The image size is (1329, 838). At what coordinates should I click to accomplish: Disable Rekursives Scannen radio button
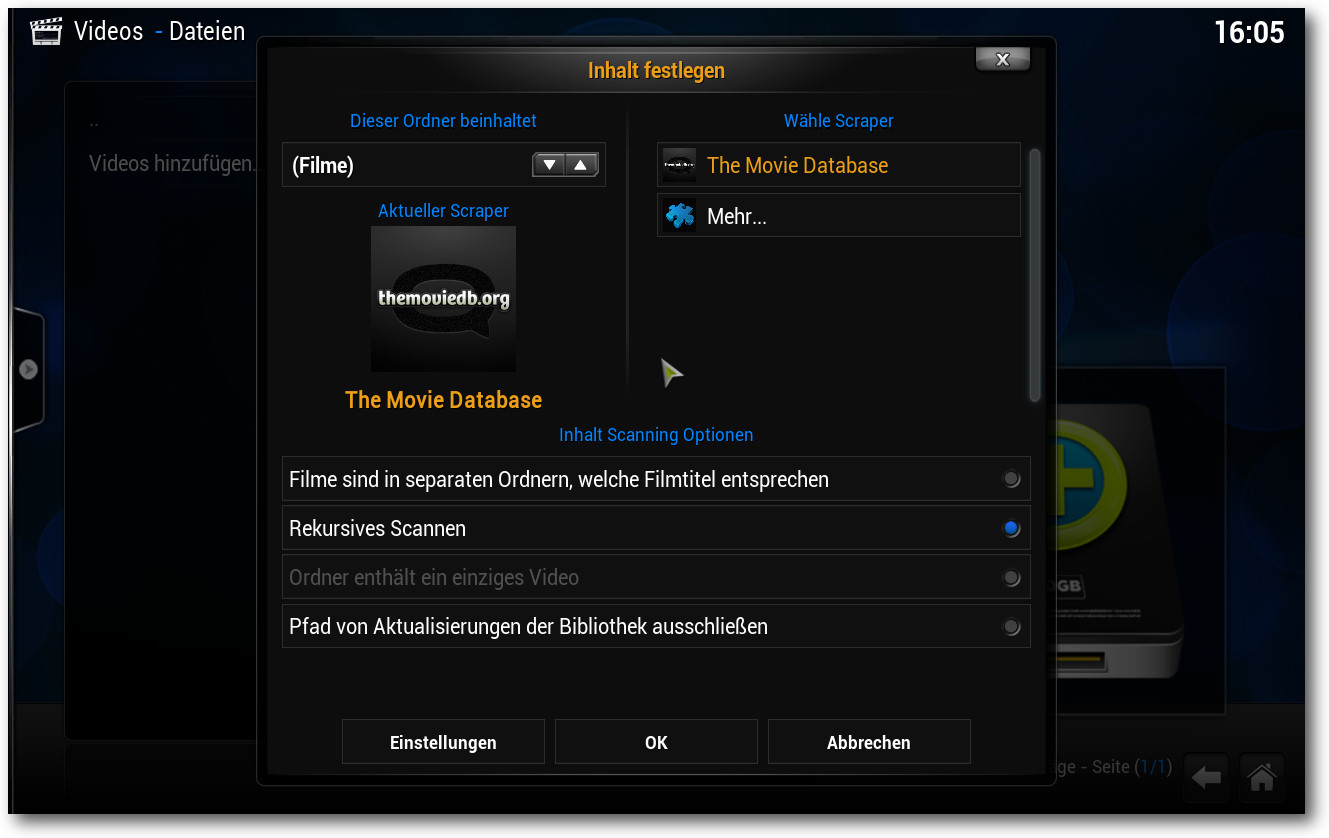coord(1011,528)
